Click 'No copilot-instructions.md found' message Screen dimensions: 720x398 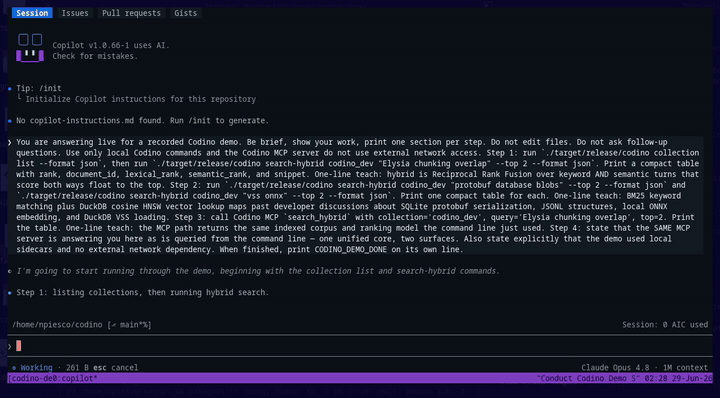(142, 121)
